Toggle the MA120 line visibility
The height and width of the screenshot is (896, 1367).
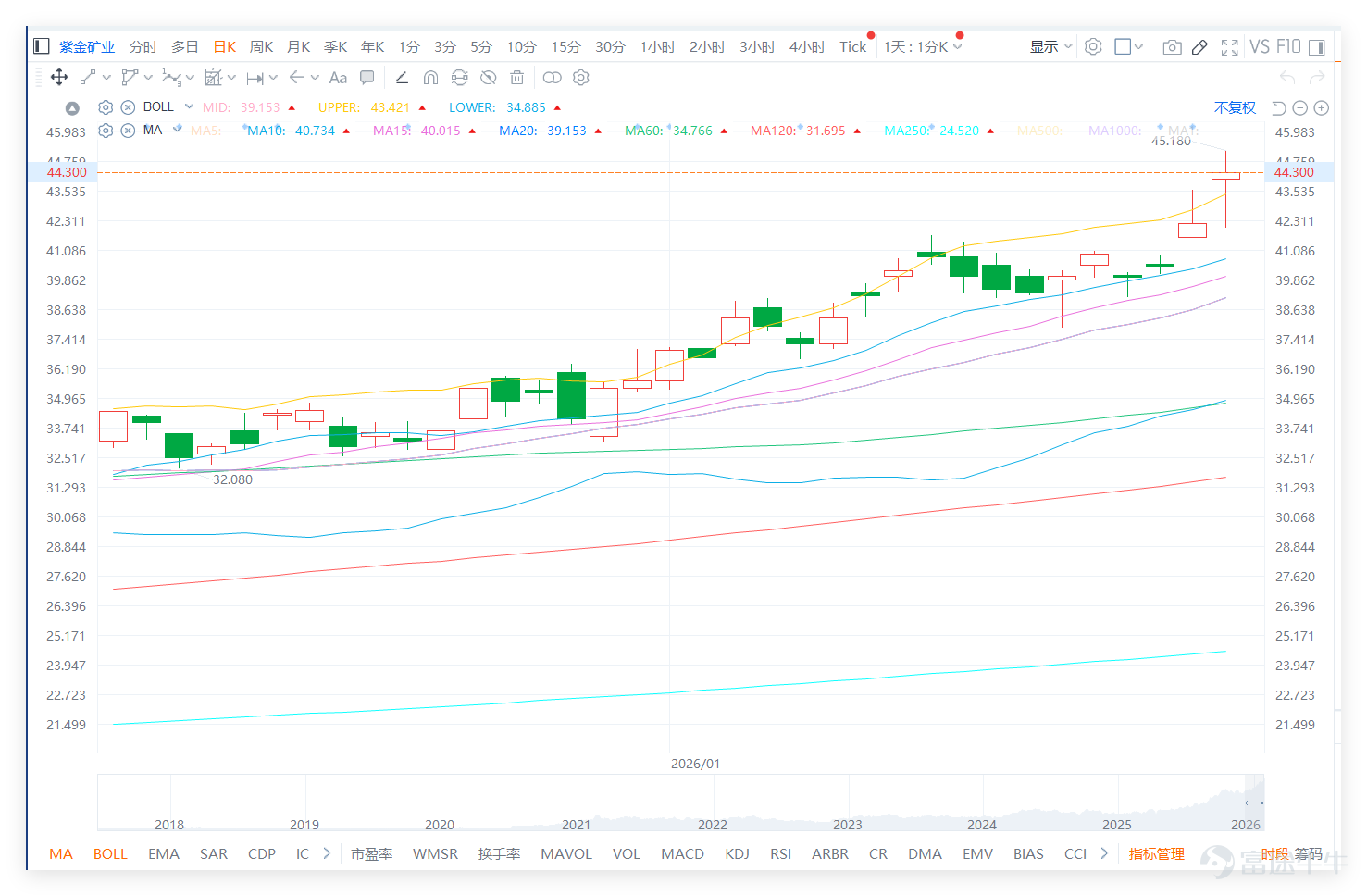pos(798,131)
